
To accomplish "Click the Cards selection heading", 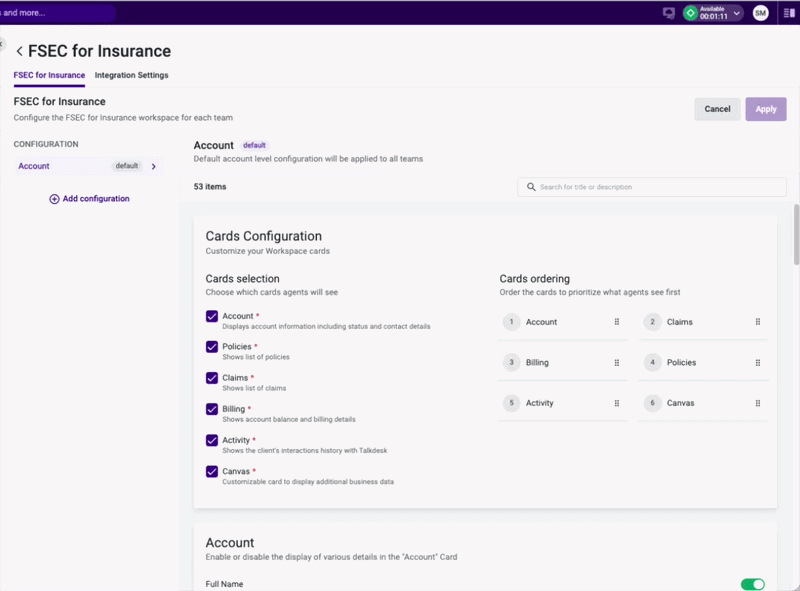I will point(242,279).
